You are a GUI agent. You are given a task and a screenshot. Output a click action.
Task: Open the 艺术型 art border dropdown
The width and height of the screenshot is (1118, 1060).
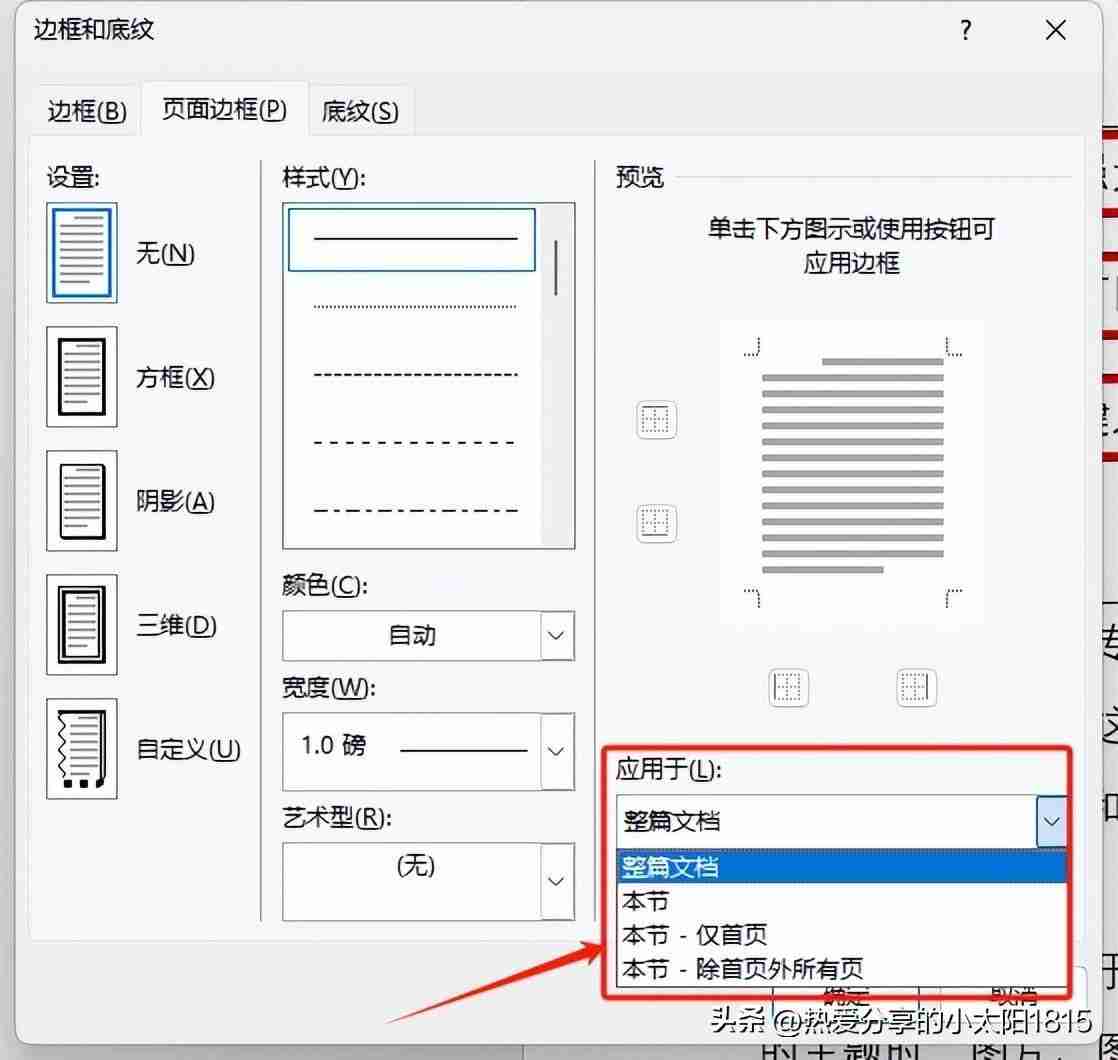(x=556, y=881)
